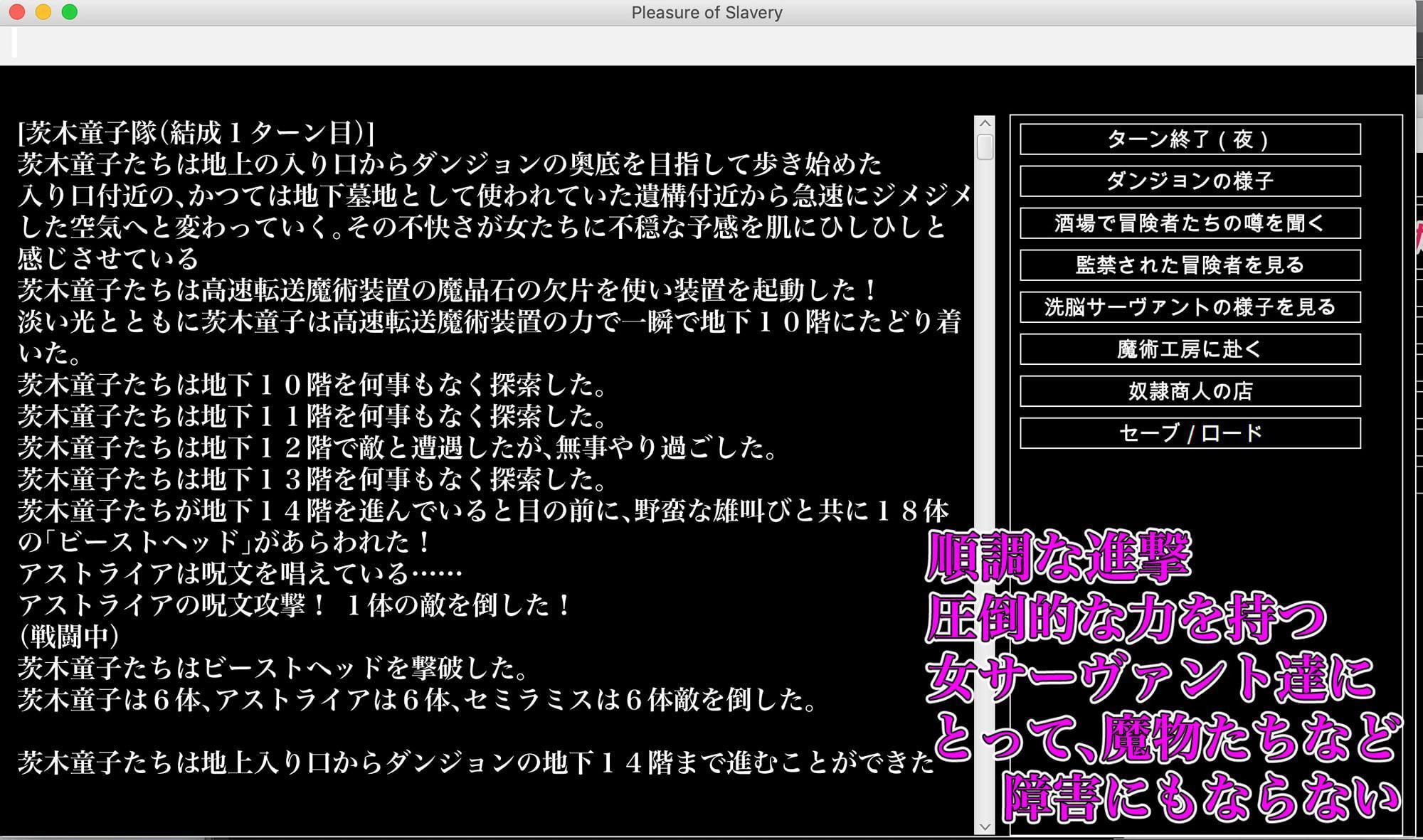This screenshot has width=1423, height=840.
Task: Open セーブ / ロード menu
Action: click(x=1190, y=433)
